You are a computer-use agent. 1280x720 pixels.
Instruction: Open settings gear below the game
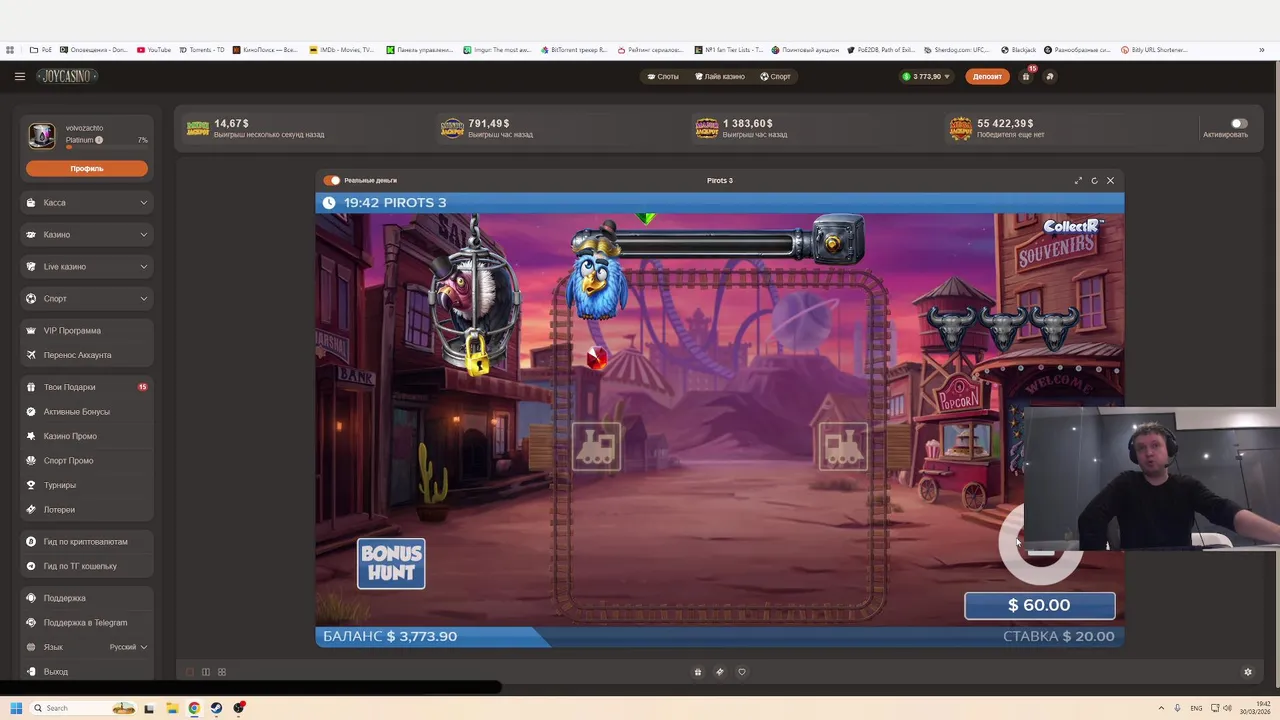[x=1248, y=672]
